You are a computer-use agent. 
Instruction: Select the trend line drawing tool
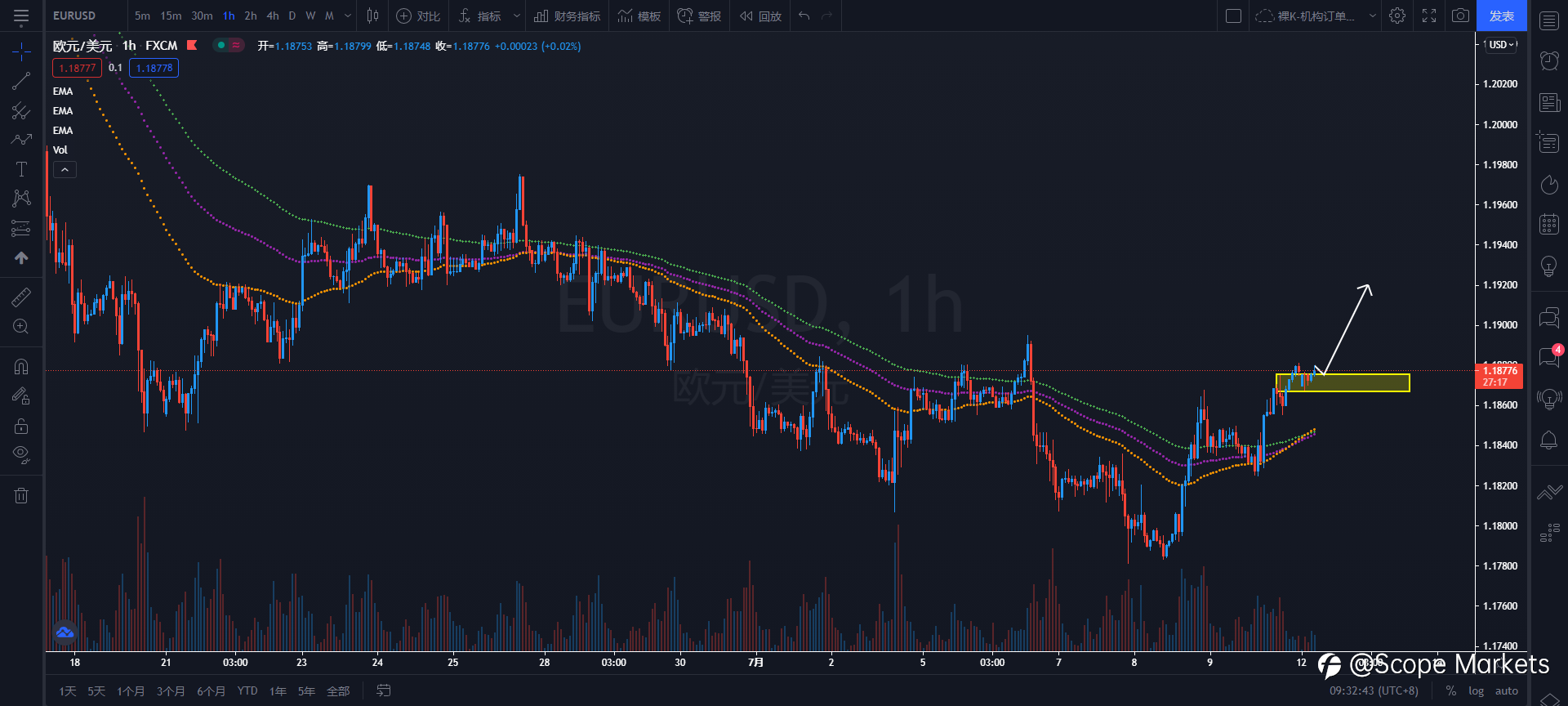(21, 81)
